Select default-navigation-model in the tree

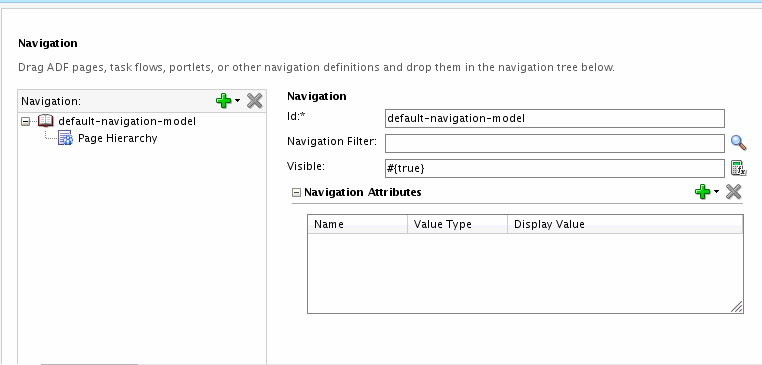point(127,121)
